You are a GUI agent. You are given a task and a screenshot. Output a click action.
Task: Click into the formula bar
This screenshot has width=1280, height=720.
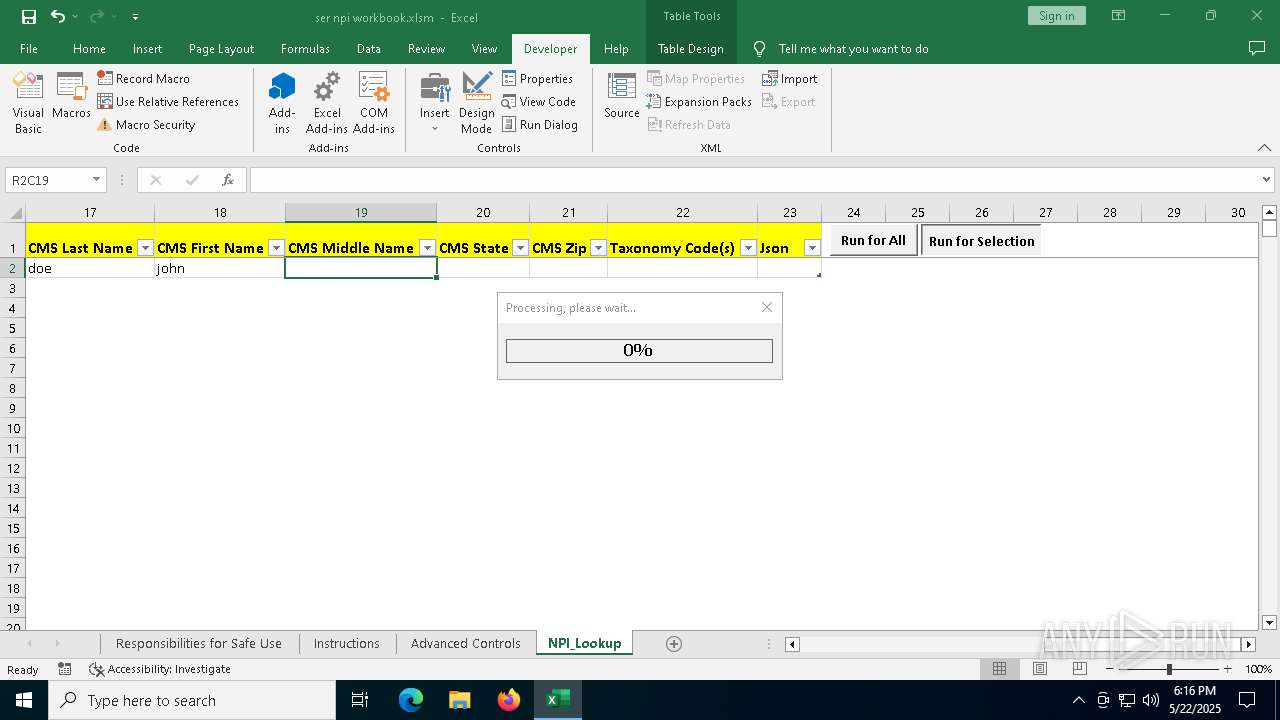coord(755,180)
